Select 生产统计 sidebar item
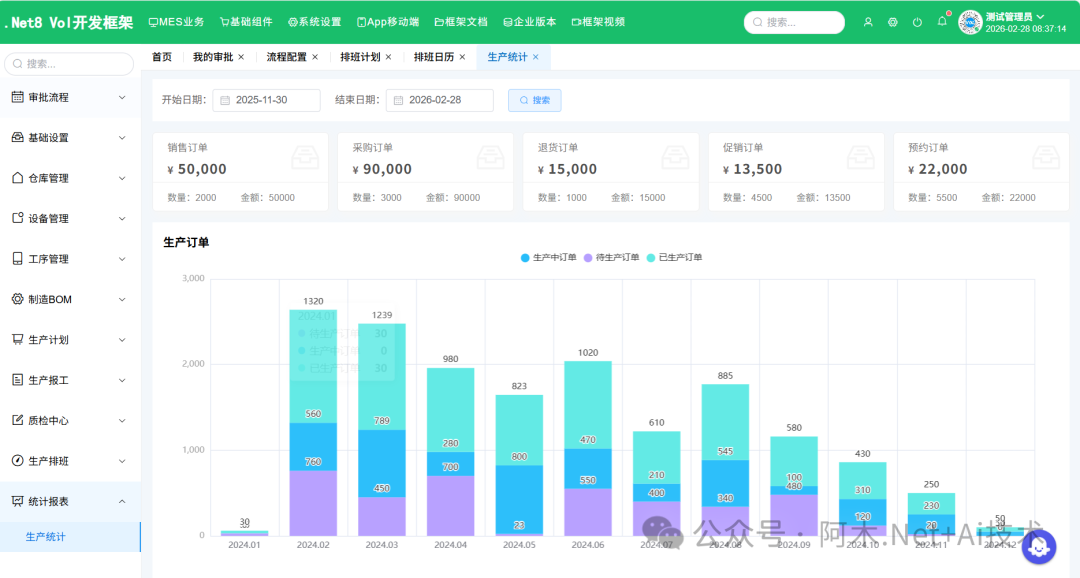This screenshot has width=1080, height=578. point(70,537)
